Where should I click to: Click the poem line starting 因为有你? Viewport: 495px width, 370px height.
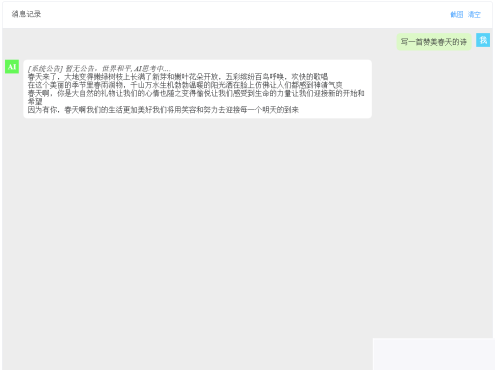coord(163,110)
